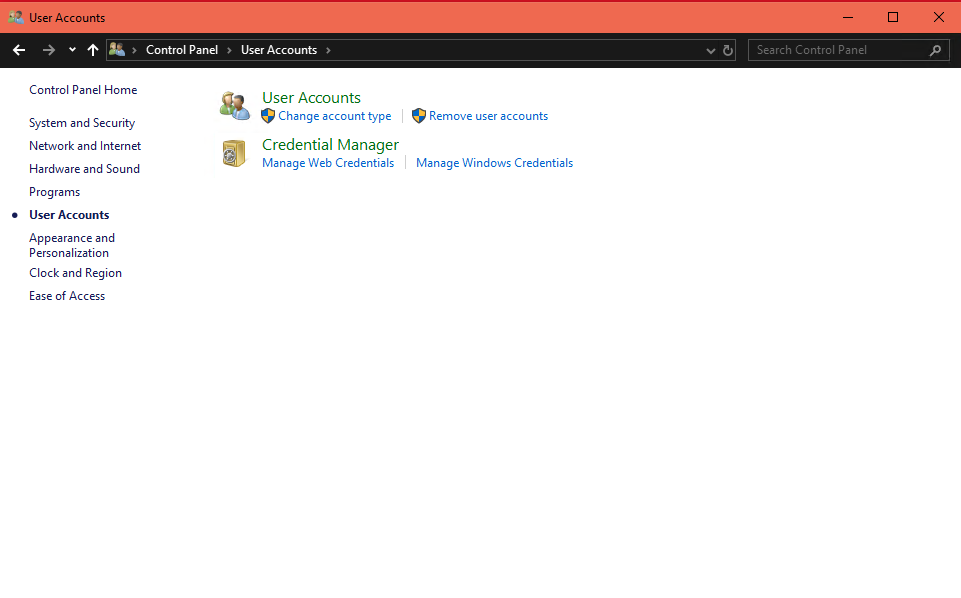
Task: Click the shield icon beside Remove user accounts
Action: click(x=419, y=116)
